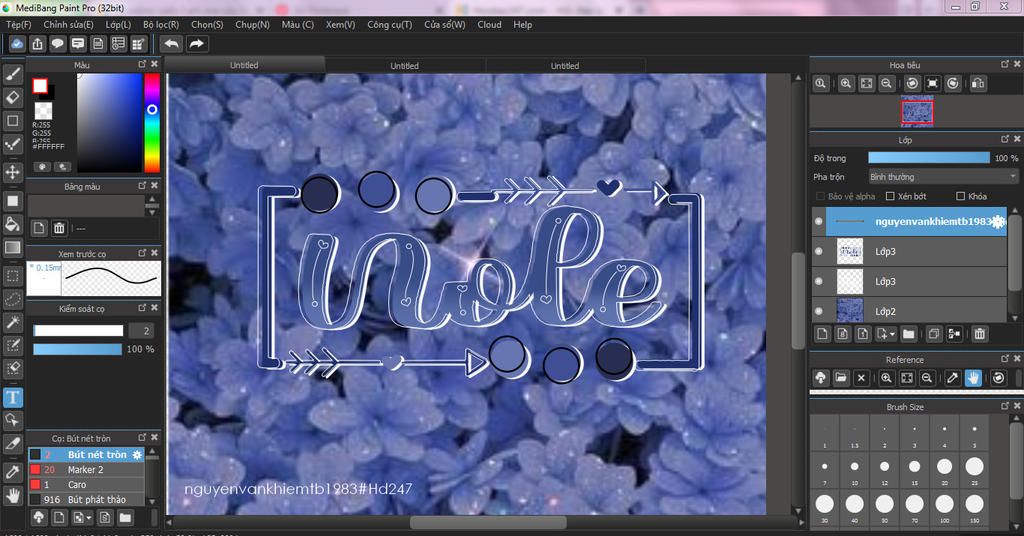Image resolution: width=1024 pixels, height=536 pixels.
Task: Select the Move tool
Action: click(13, 172)
